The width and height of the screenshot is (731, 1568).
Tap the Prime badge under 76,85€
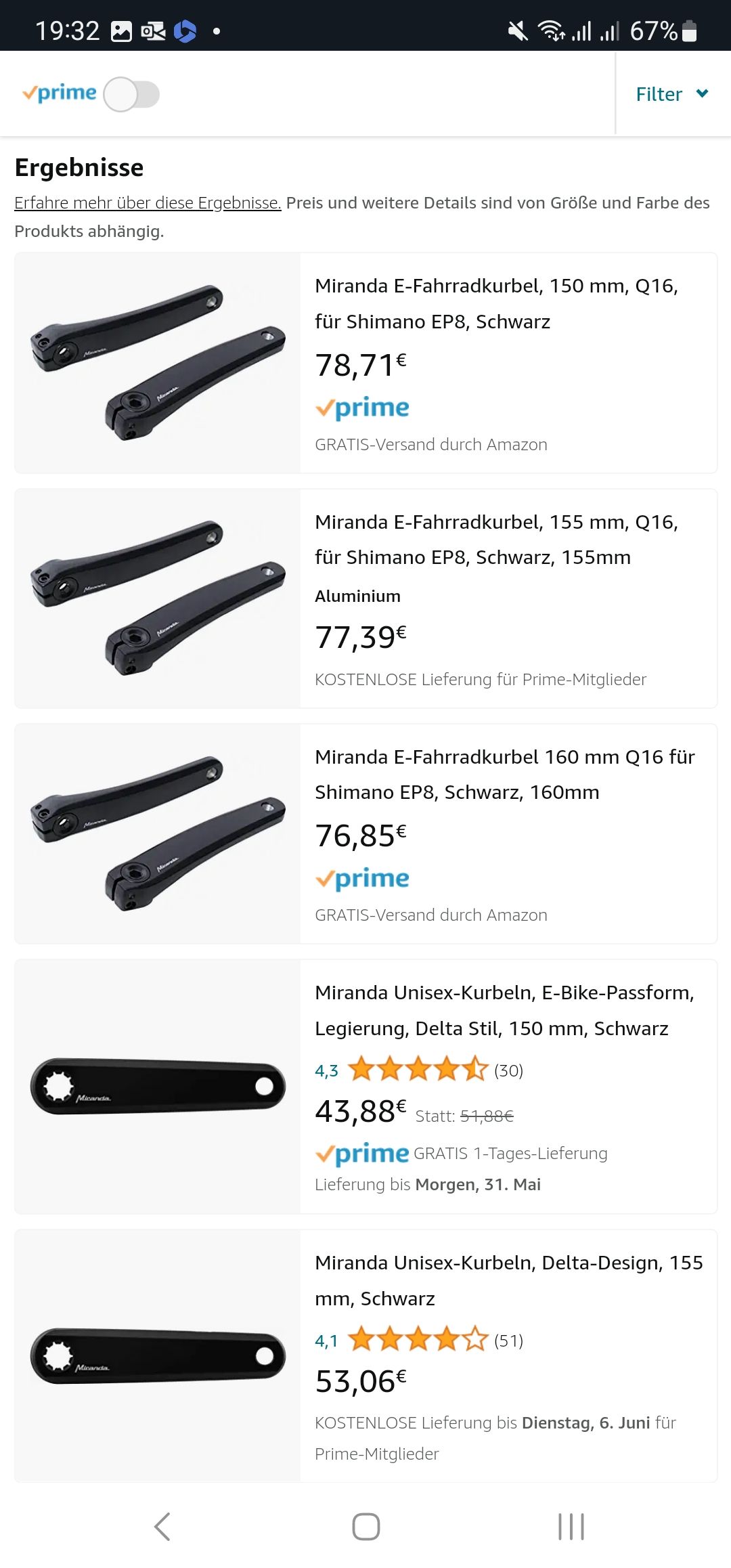click(x=362, y=879)
